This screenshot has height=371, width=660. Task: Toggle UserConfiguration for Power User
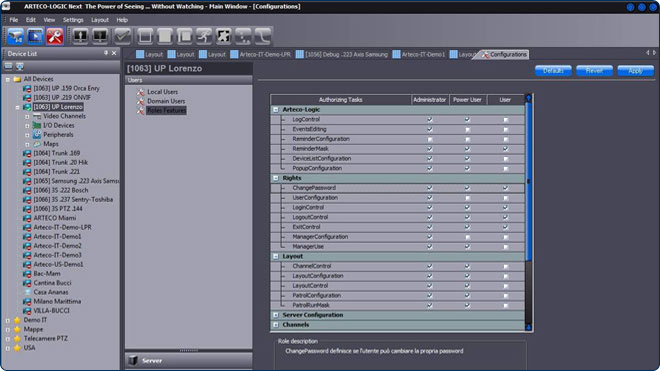[467, 198]
